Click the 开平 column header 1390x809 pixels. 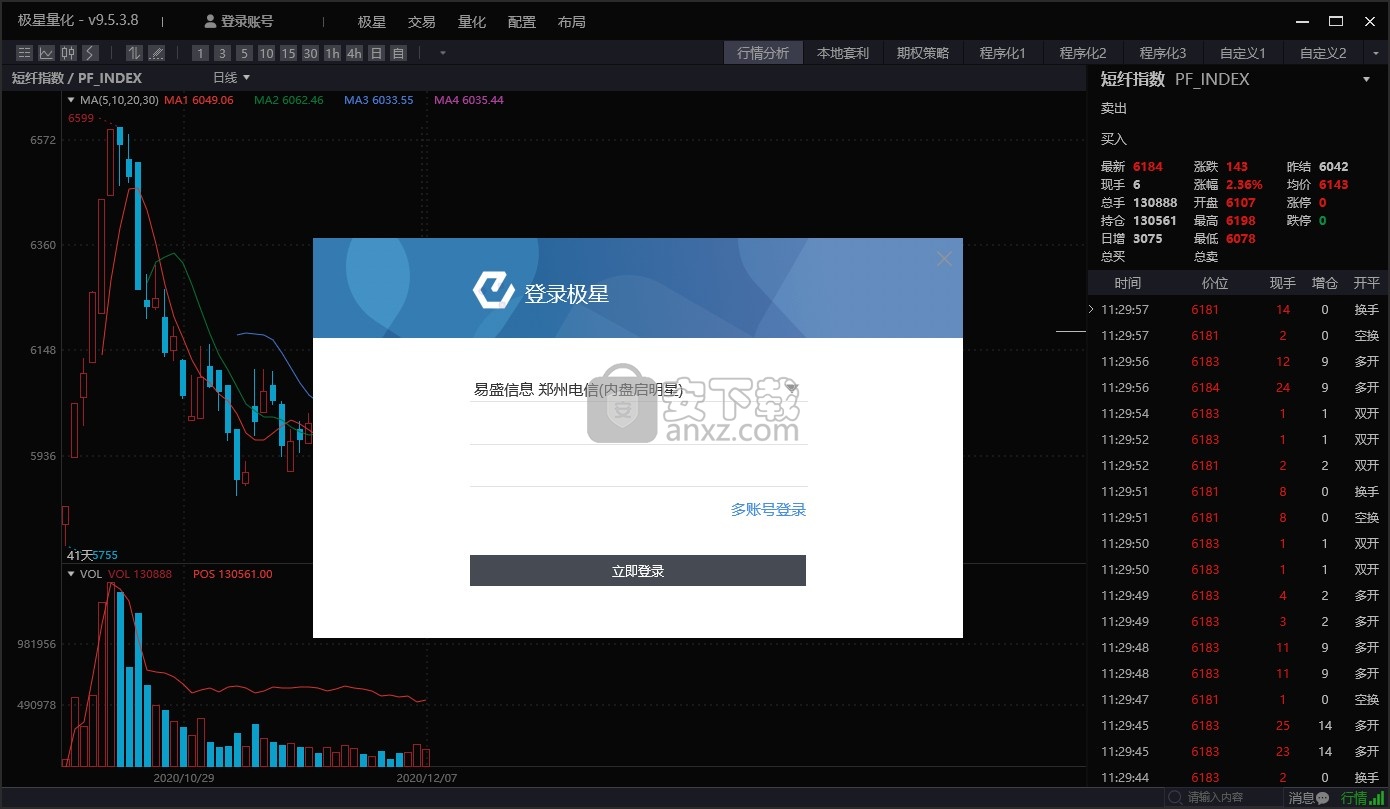[x=1367, y=283]
